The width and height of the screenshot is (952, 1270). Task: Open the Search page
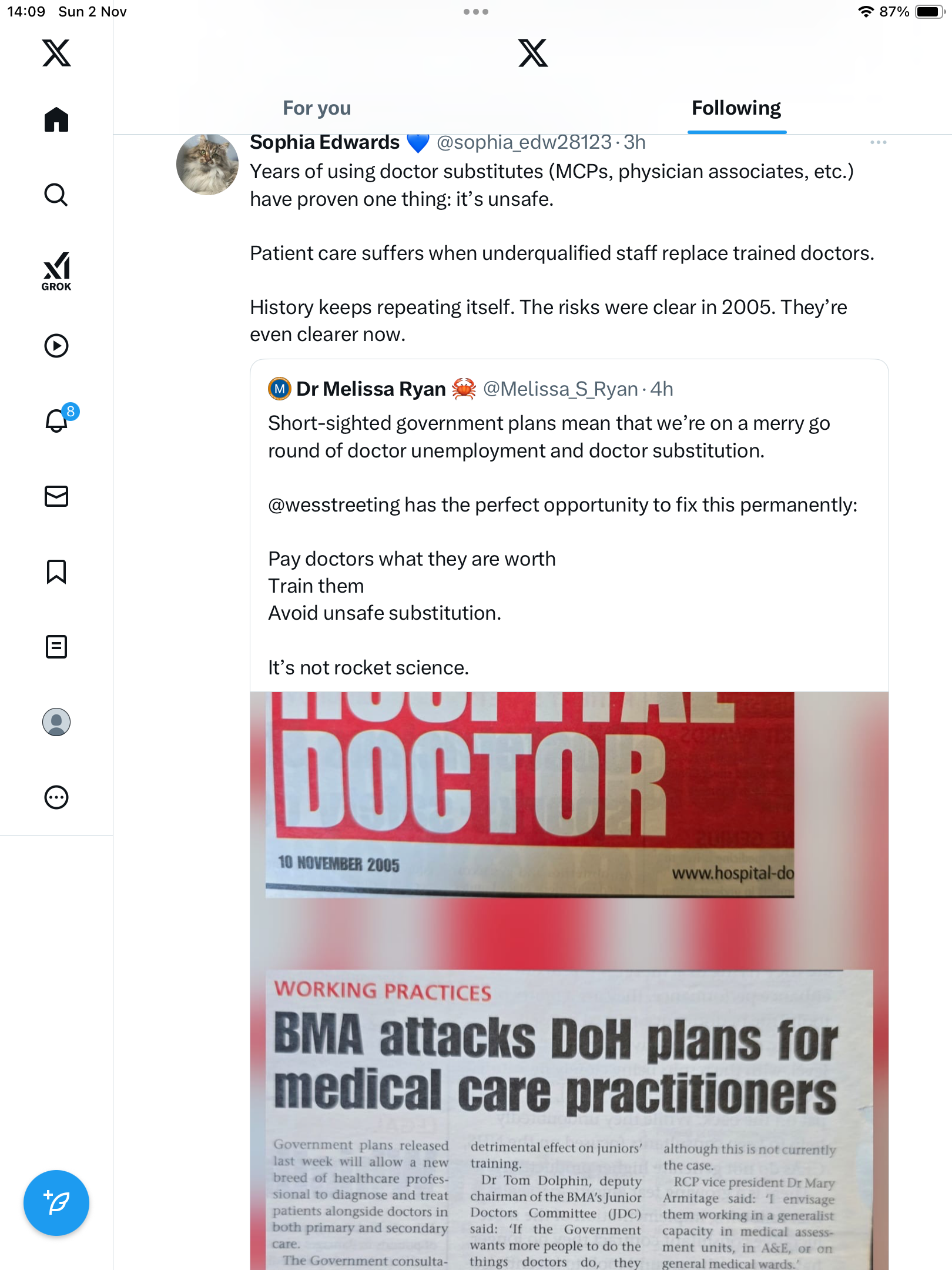[x=56, y=195]
